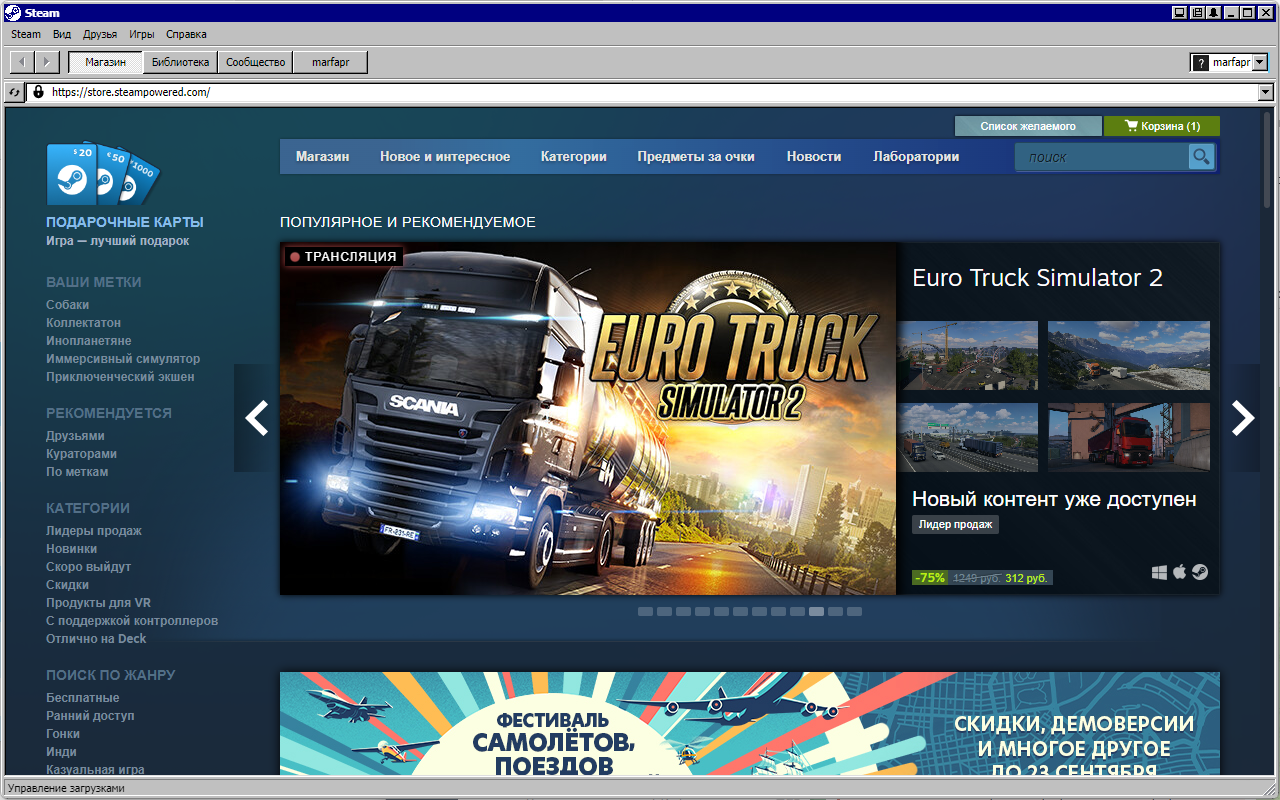The width and height of the screenshot is (1280, 800).
Task: Open the Коллектатон tag link
Action: (83, 323)
